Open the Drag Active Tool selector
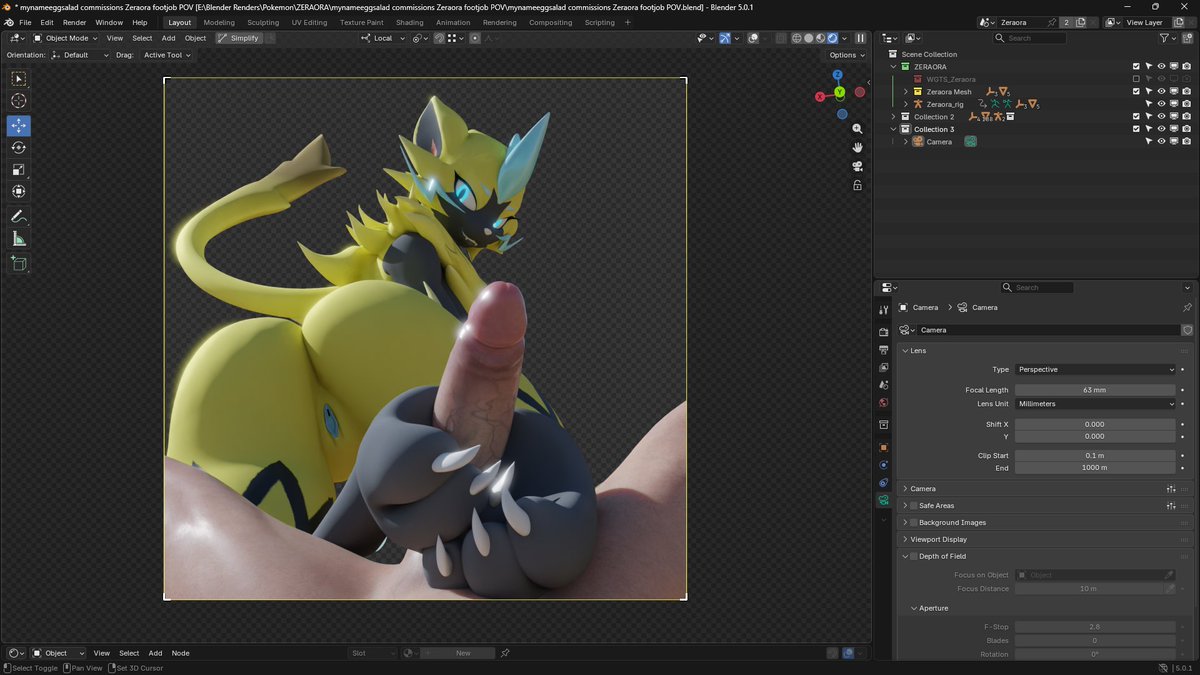This screenshot has height=675, width=1200. (x=166, y=55)
